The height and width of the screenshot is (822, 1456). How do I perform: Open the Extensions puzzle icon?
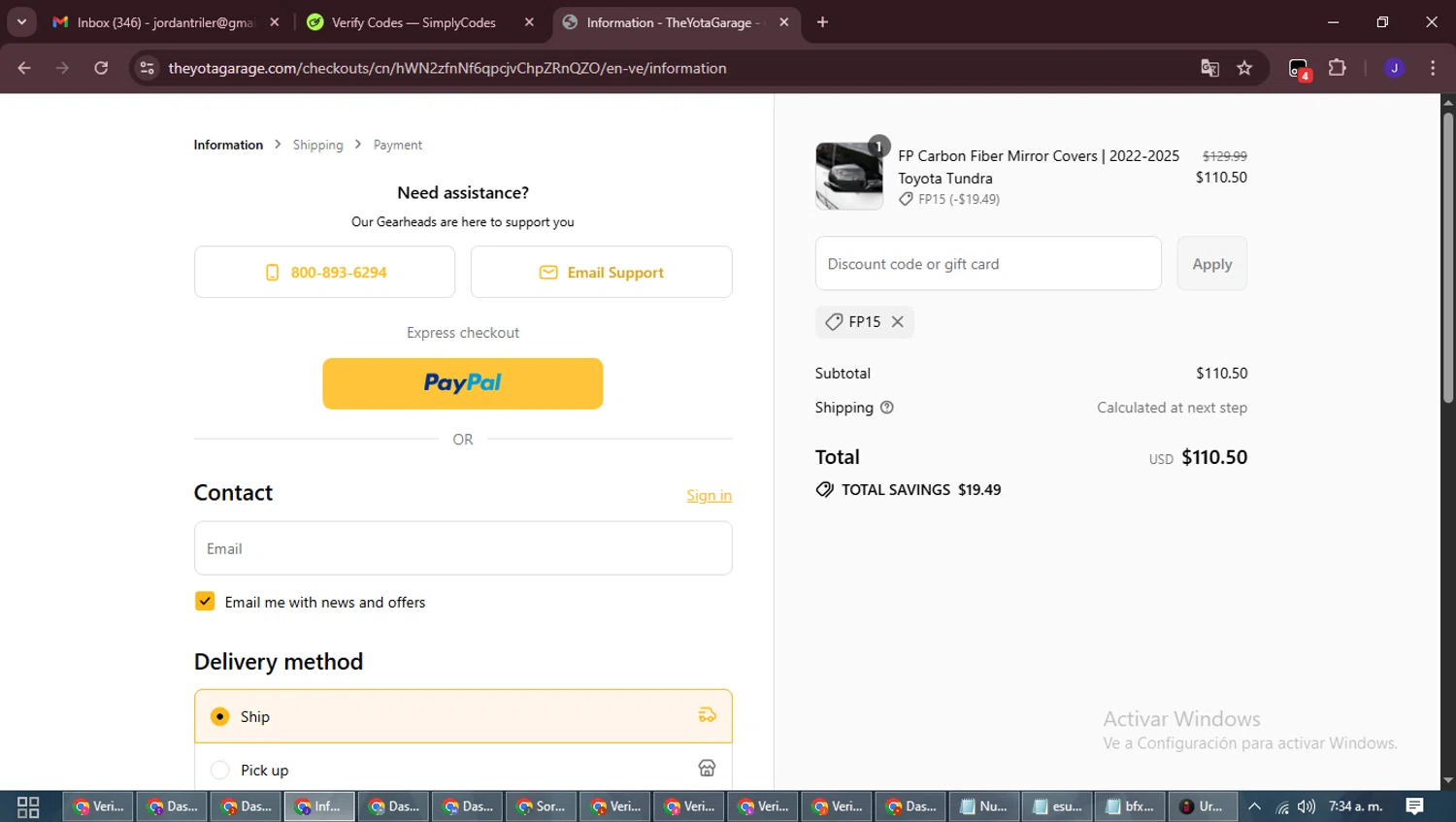[1338, 68]
